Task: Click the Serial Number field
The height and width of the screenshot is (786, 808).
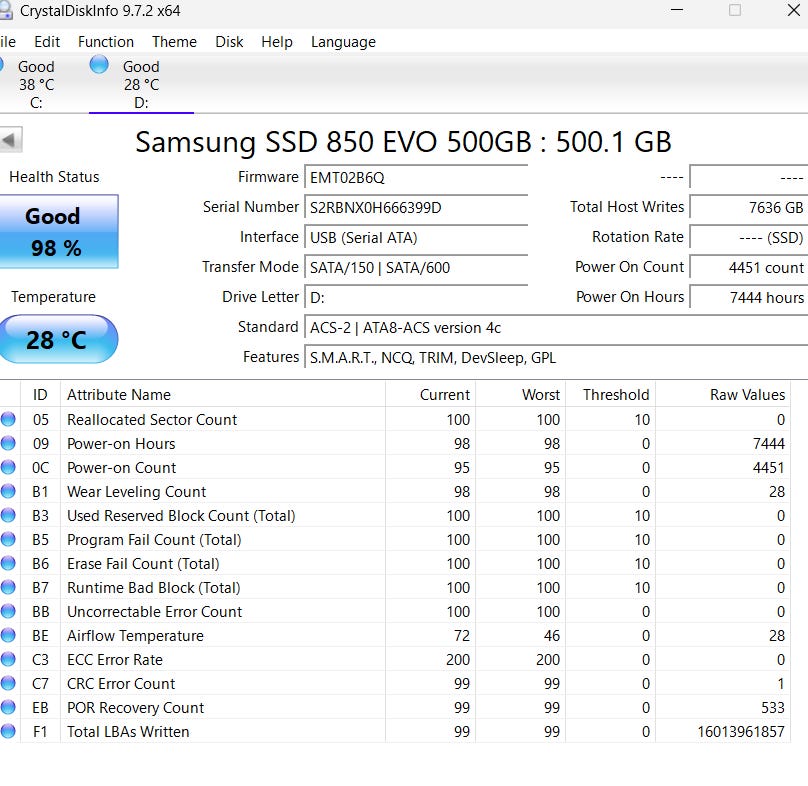Action: [x=416, y=208]
